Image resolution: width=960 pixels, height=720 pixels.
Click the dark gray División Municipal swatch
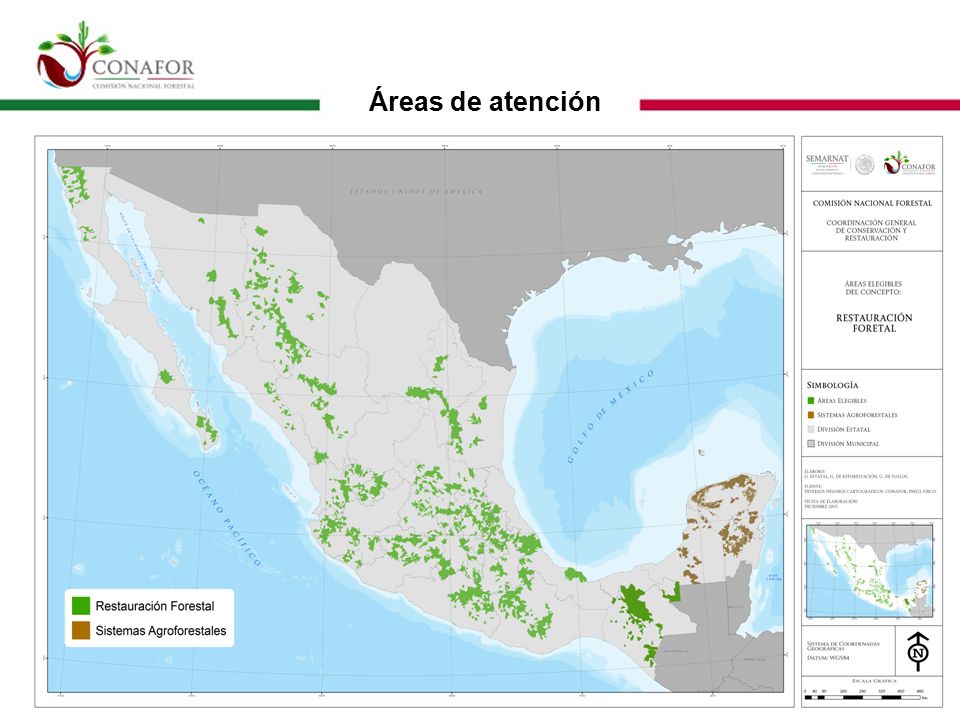811,444
